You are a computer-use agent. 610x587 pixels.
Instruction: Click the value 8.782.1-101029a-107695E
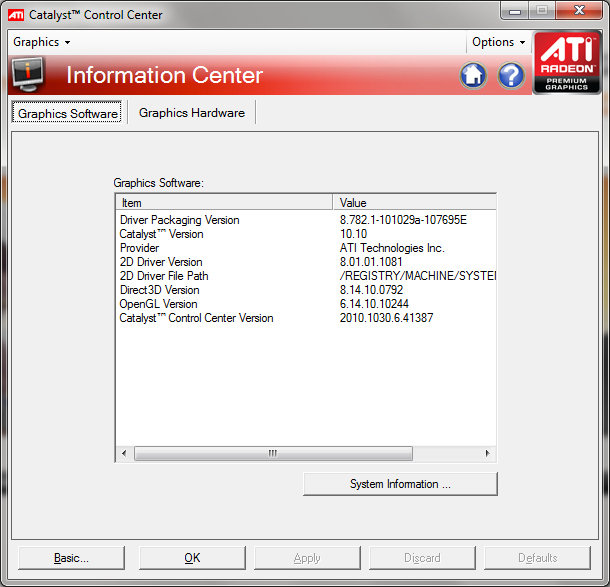click(x=403, y=220)
